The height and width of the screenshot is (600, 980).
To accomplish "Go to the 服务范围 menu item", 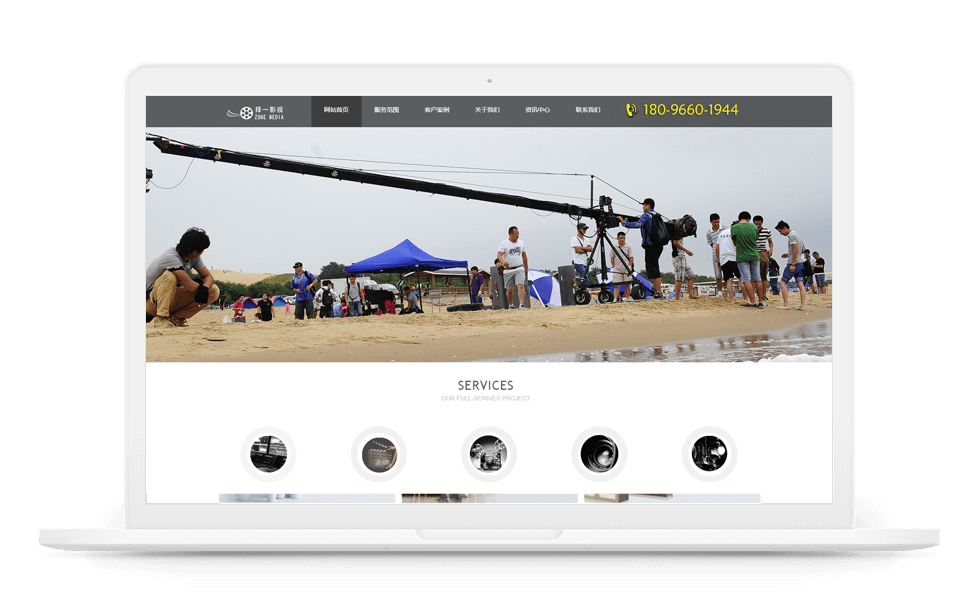I will point(386,110).
